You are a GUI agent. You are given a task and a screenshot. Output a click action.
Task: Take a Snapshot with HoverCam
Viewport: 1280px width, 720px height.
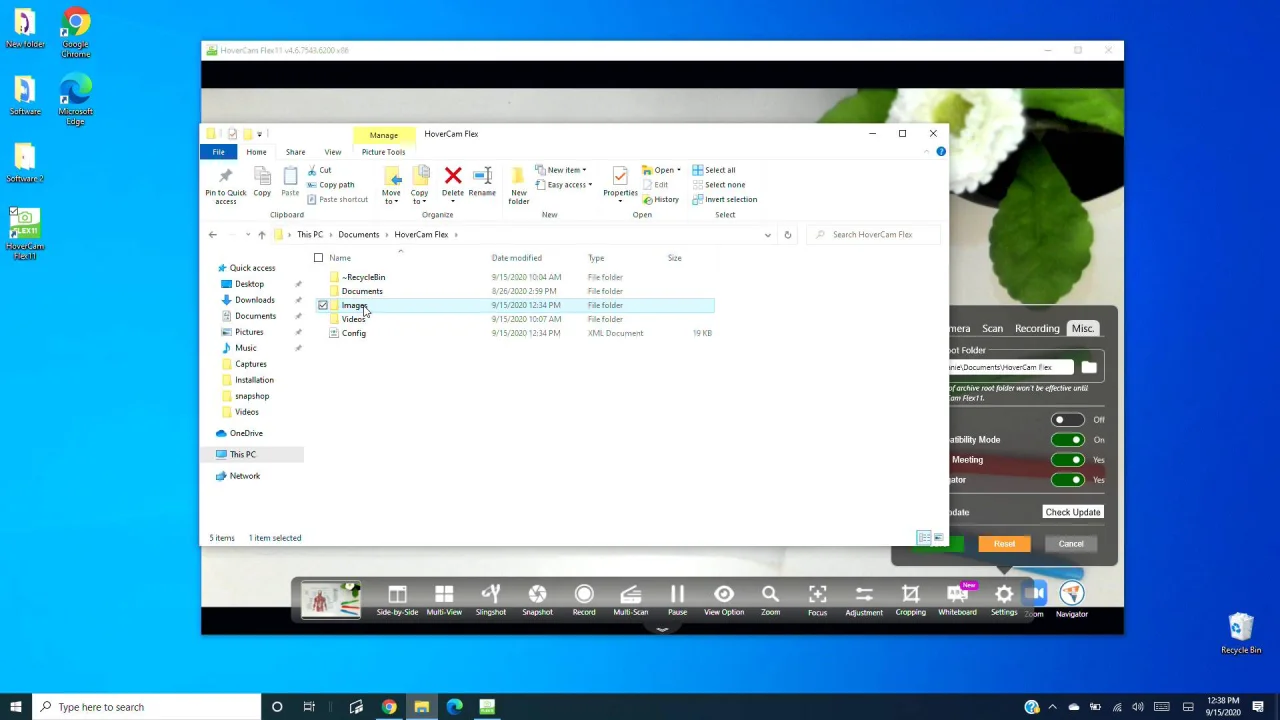[537, 600]
